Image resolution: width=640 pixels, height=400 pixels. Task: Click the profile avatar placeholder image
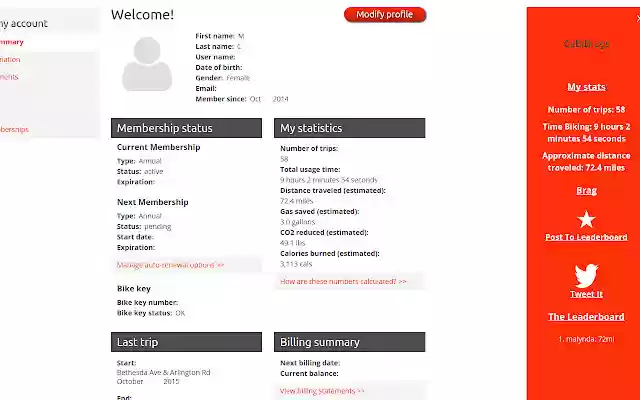pyautogui.click(x=147, y=64)
